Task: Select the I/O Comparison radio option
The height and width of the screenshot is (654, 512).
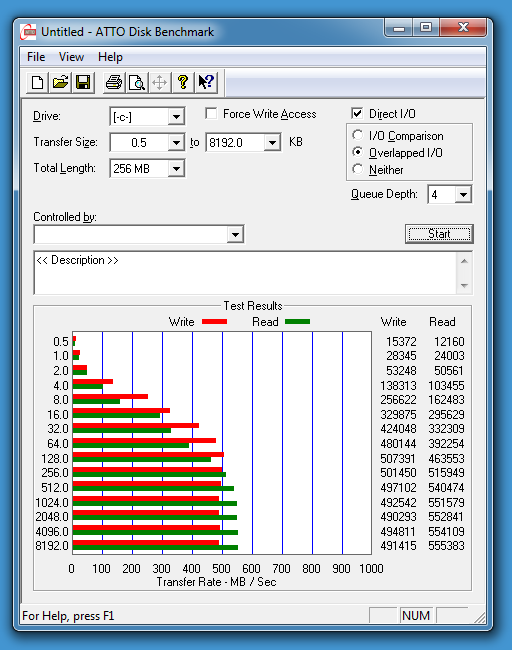Action: coord(357,135)
